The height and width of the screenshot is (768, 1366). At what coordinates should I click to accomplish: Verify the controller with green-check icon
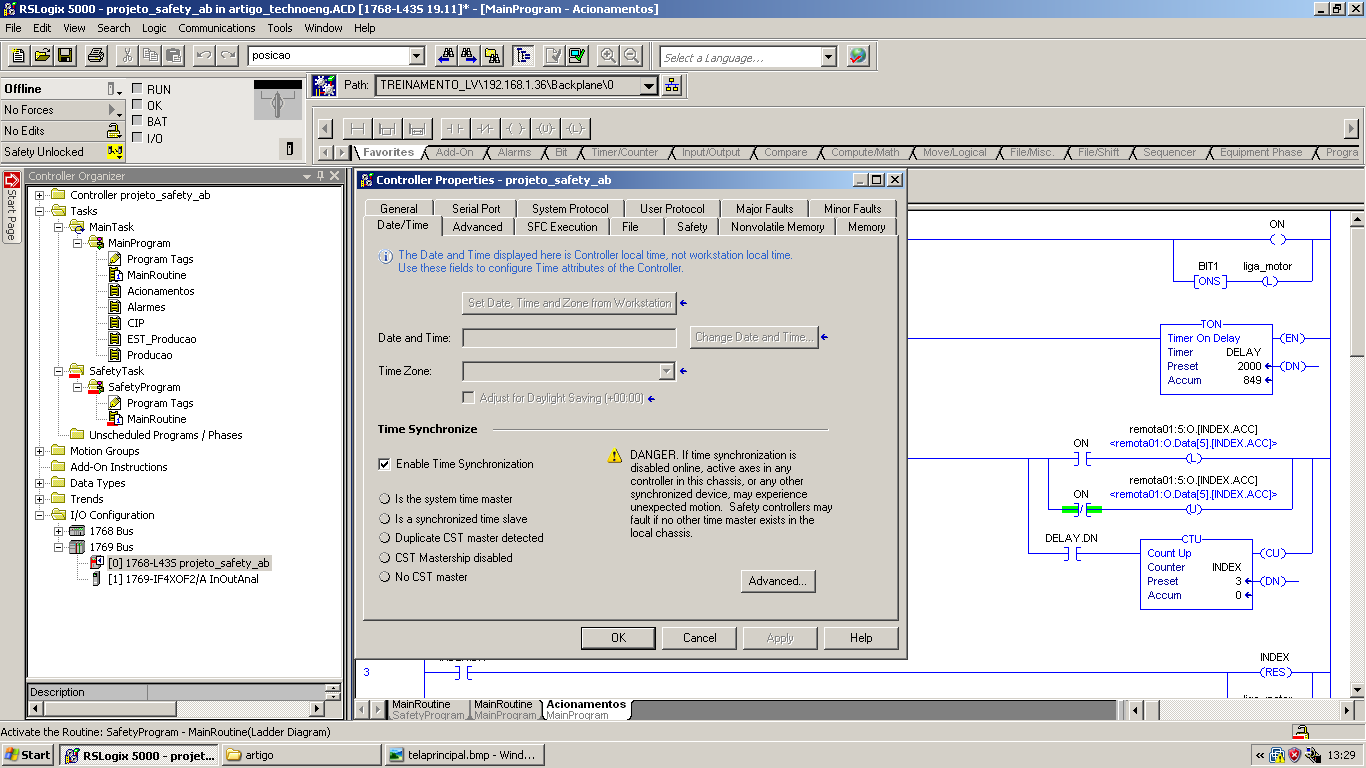pyautogui.click(x=576, y=56)
